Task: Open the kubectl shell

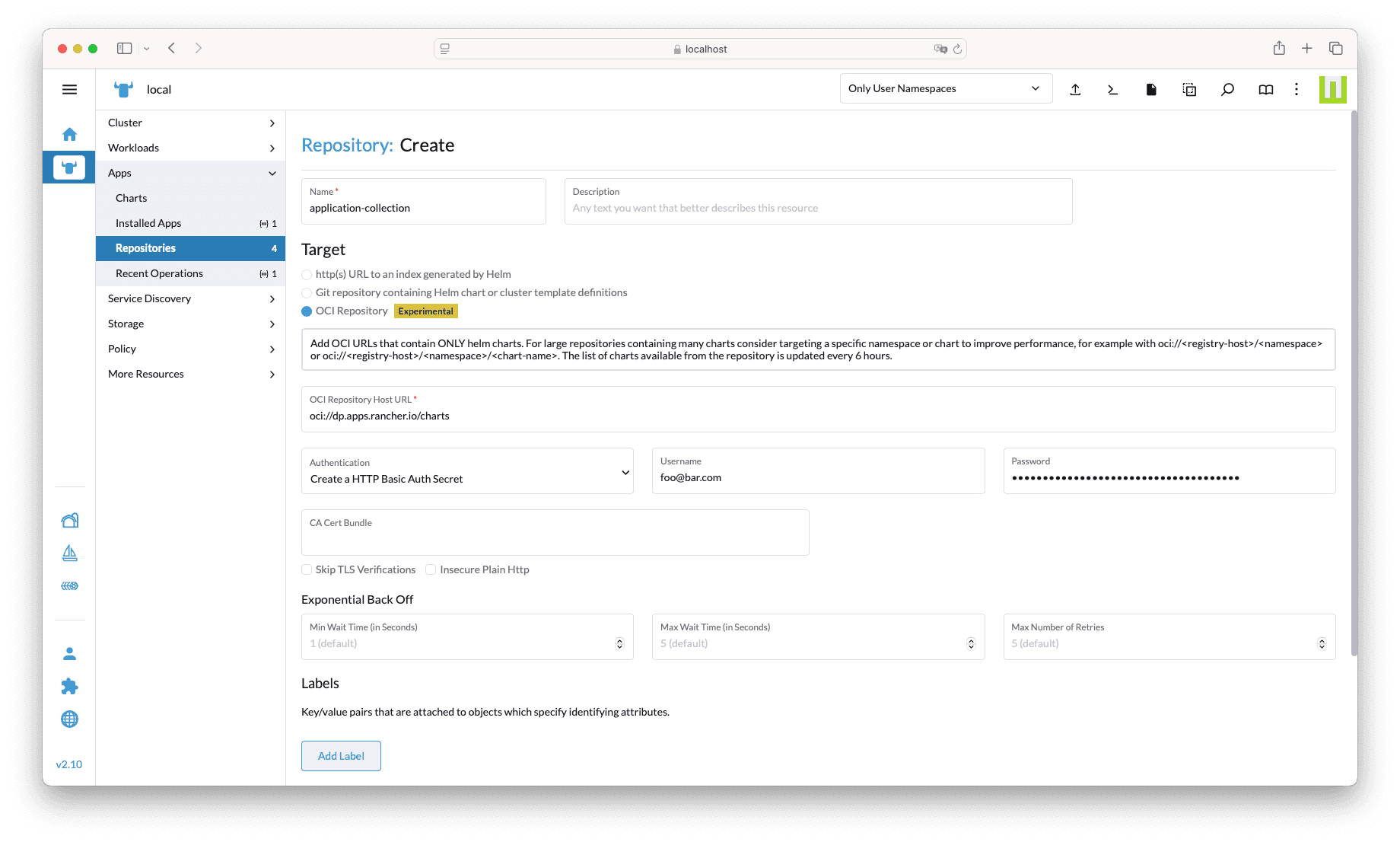Action: (1112, 89)
